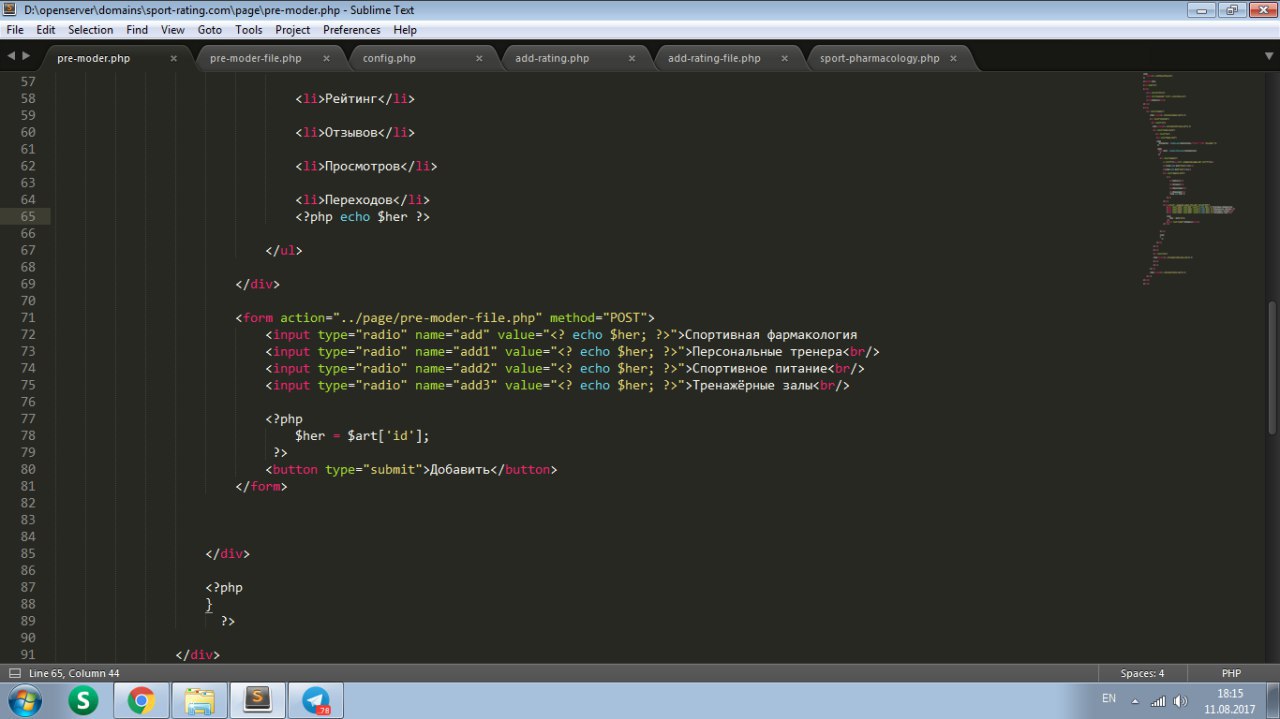Open Telegram from the taskbar
Viewport: 1280px width, 719px height.
(316, 700)
